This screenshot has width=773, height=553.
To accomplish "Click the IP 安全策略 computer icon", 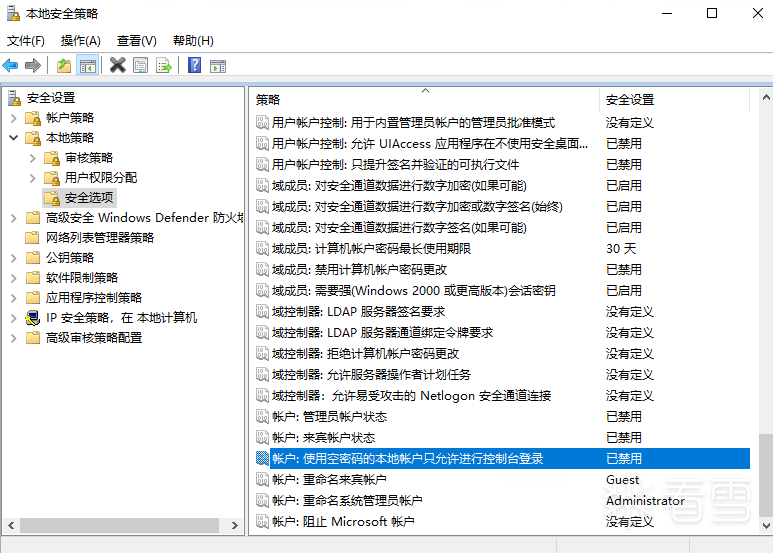I will tap(33, 318).
